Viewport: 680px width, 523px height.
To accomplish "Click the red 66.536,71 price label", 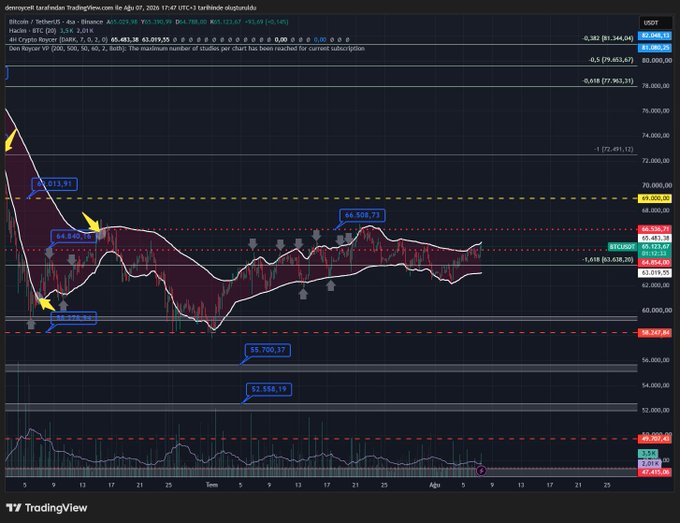I will [x=655, y=229].
